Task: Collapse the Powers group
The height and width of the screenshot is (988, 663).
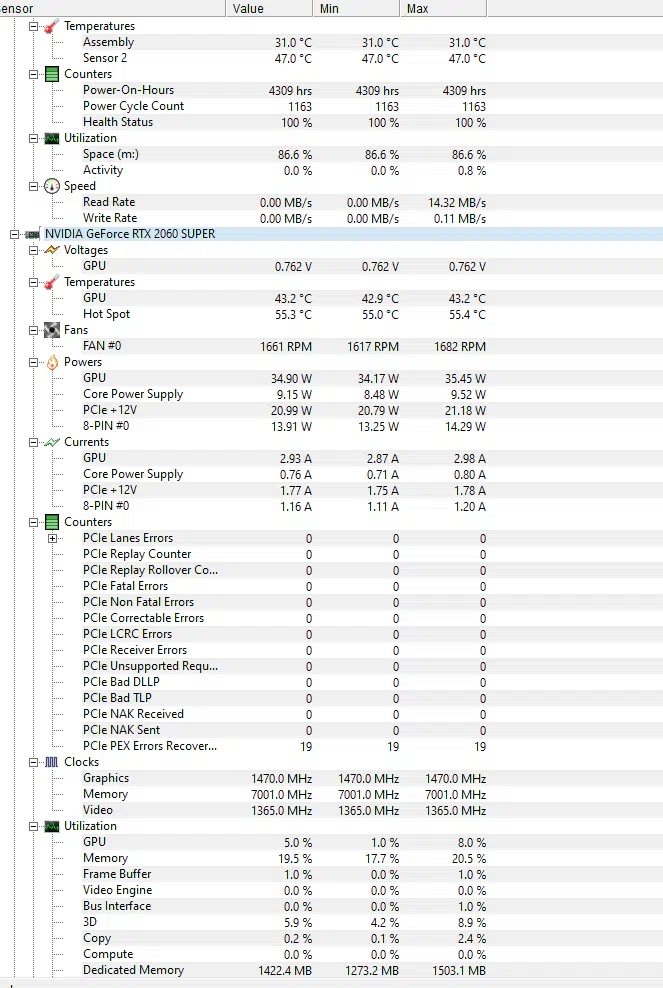Action: click(33, 362)
